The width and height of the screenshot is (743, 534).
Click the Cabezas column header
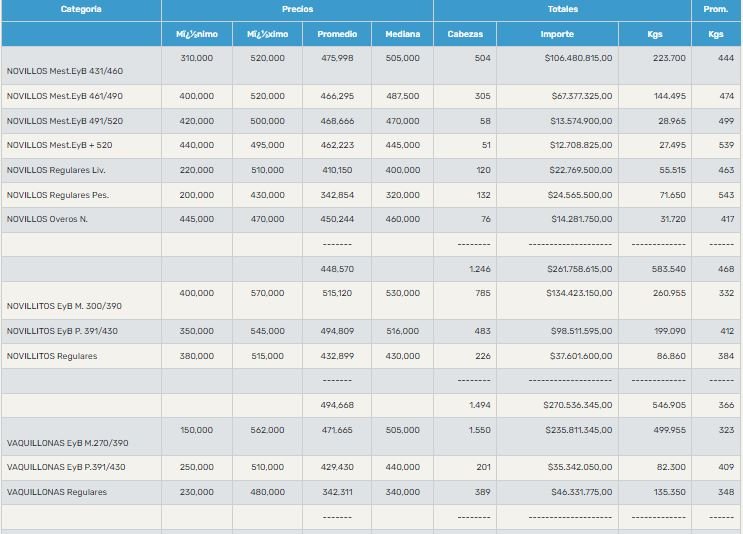(465, 34)
